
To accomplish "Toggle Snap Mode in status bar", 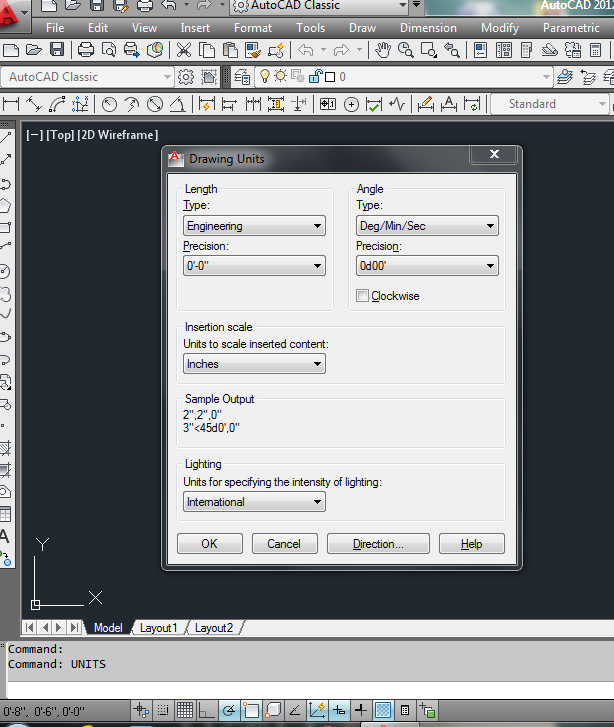I will (163, 710).
